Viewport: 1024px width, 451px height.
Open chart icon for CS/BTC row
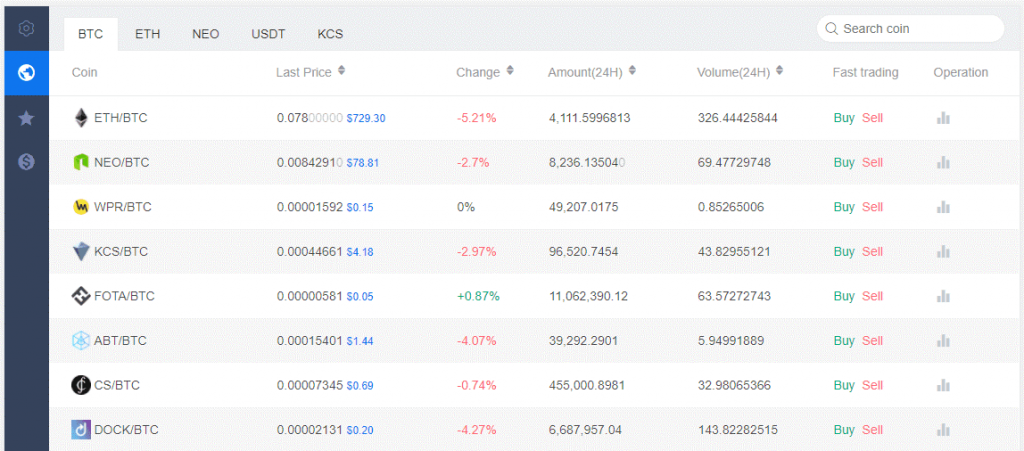tap(943, 385)
